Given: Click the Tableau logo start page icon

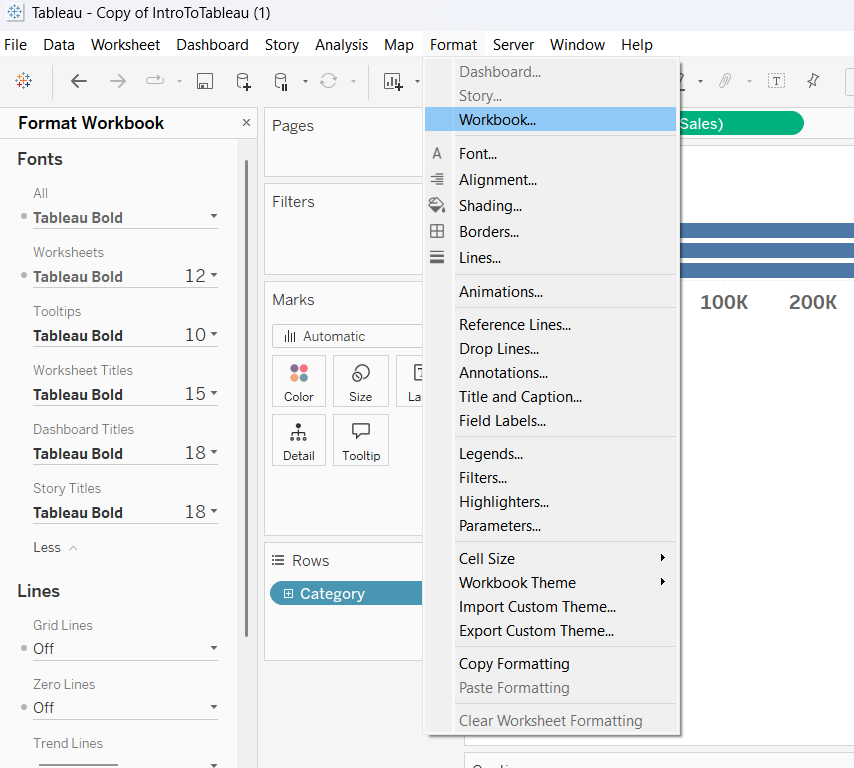Looking at the screenshot, I should (x=23, y=81).
